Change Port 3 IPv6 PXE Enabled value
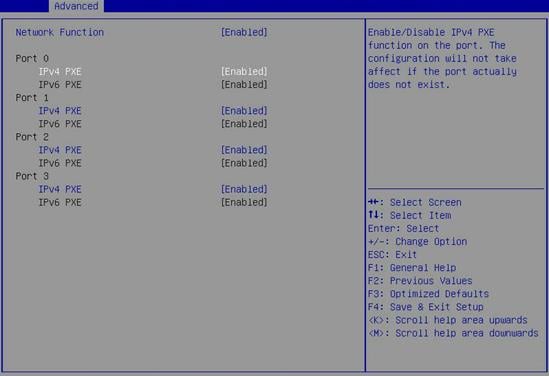This screenshot has height=376, width=549. 244,202
